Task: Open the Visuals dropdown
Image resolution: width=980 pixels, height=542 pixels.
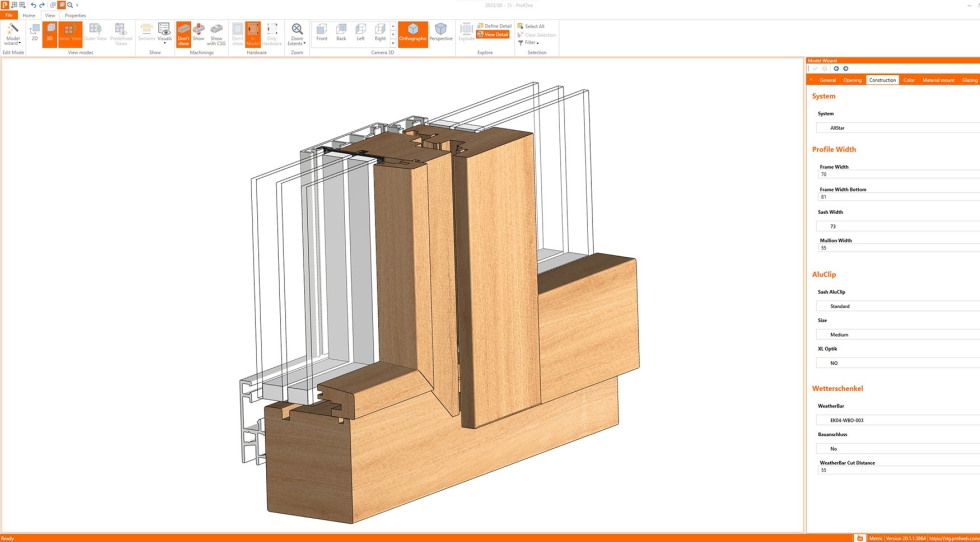Action: pos(164,34)
